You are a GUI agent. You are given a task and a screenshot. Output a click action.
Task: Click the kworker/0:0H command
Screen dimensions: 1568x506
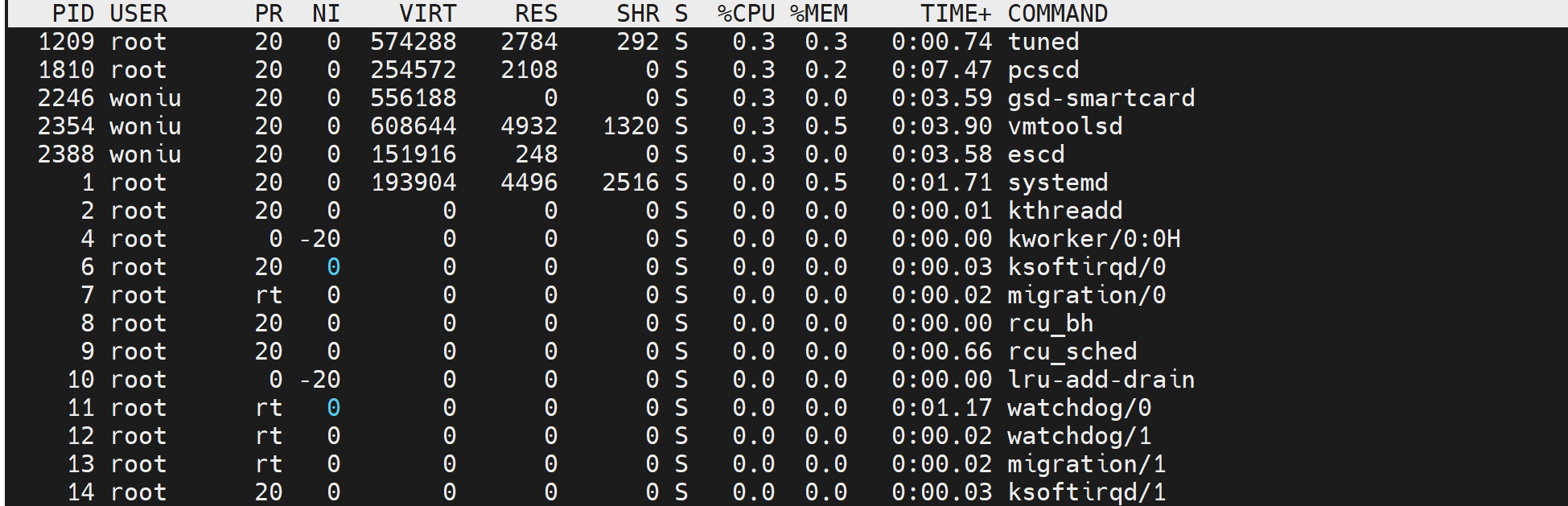point(1093,239)
